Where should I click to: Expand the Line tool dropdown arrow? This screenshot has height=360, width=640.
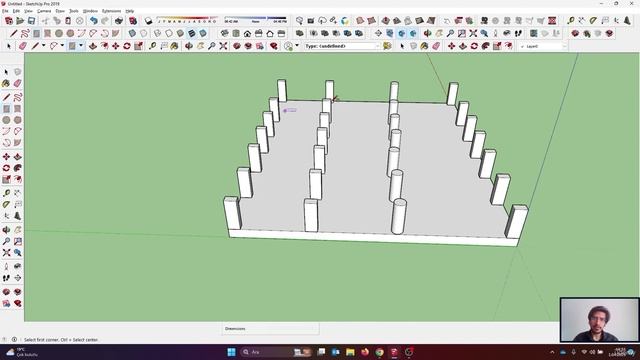[44, 46]
